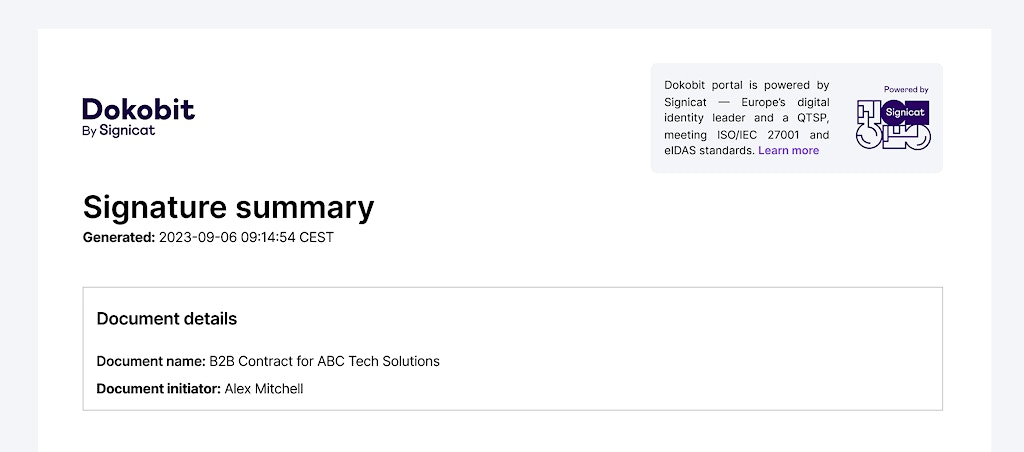This screenshot has height=452, width=1024.
Task: Click the "Generated:" label
Action: (x=119, y=237)
